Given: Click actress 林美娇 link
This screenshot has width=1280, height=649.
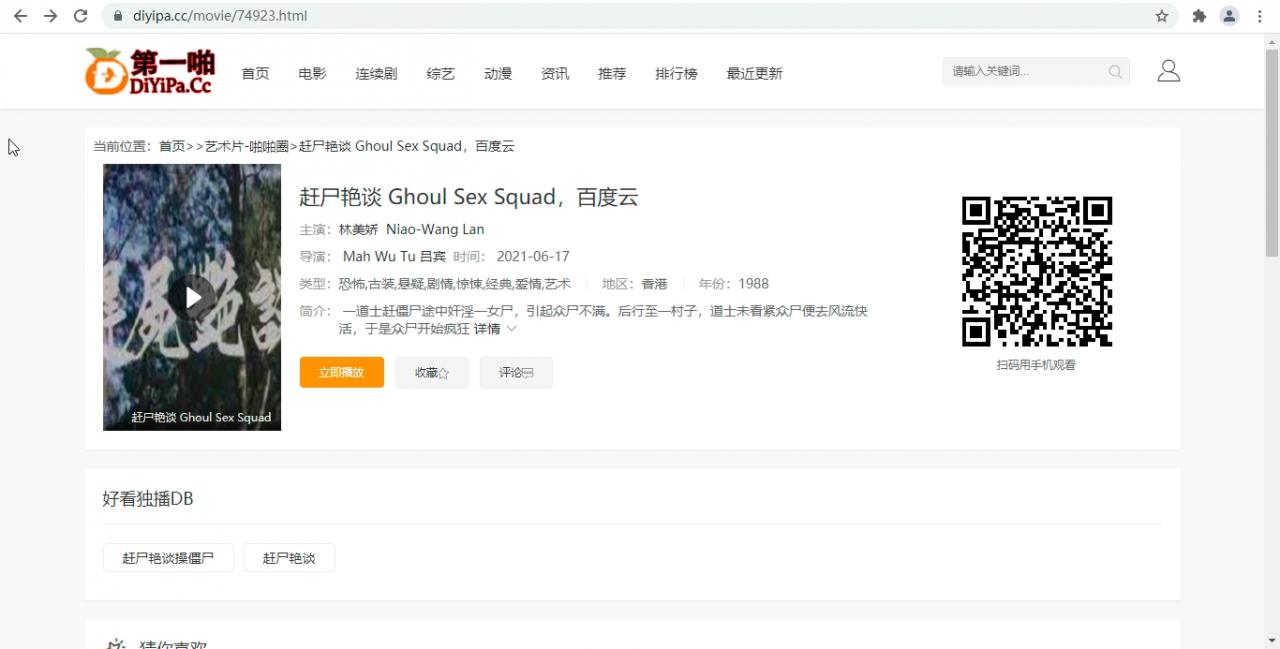Looking at the screenshot, I should (358, 229).
